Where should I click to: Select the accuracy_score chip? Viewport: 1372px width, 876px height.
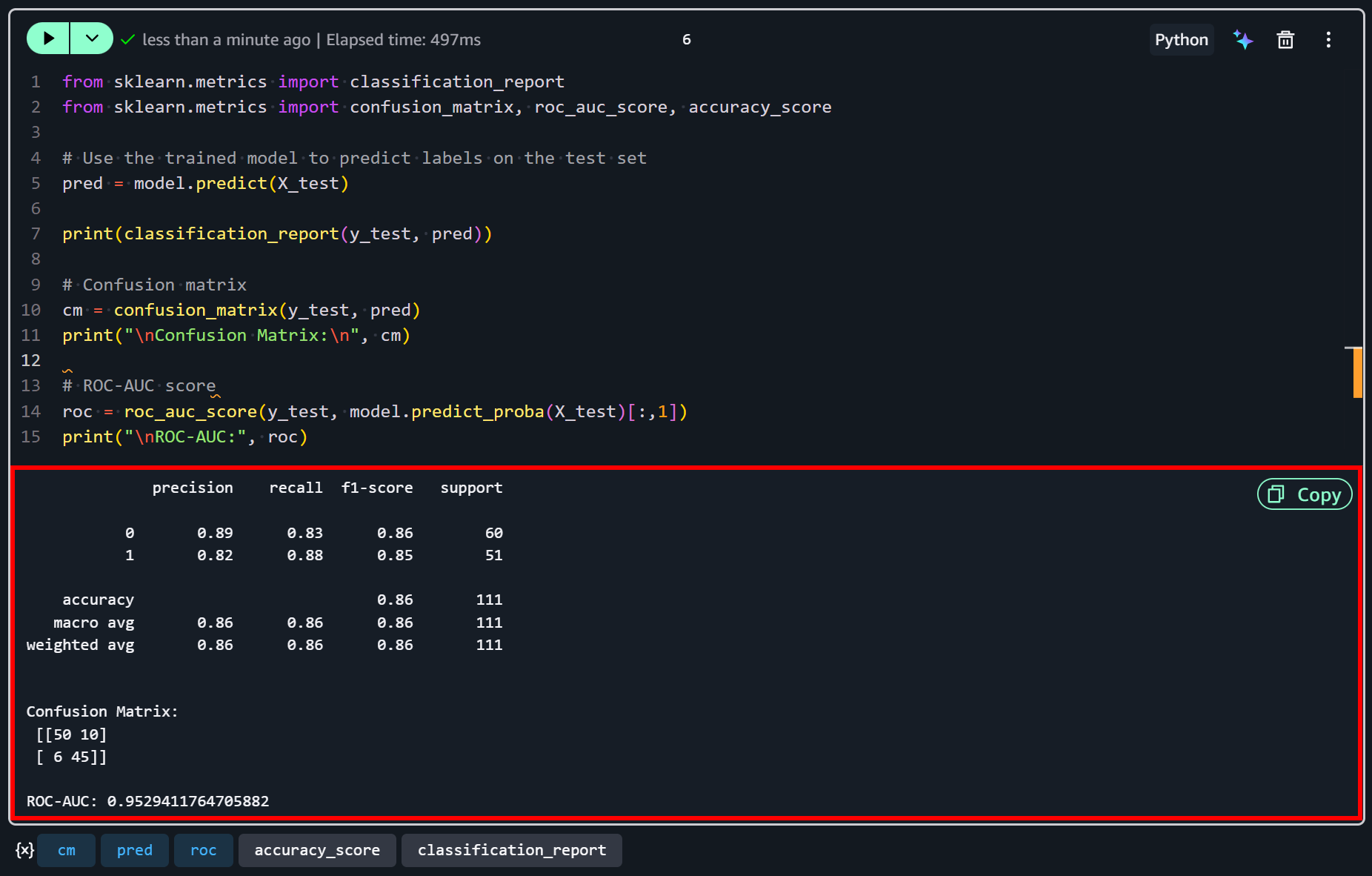[317, 850]
